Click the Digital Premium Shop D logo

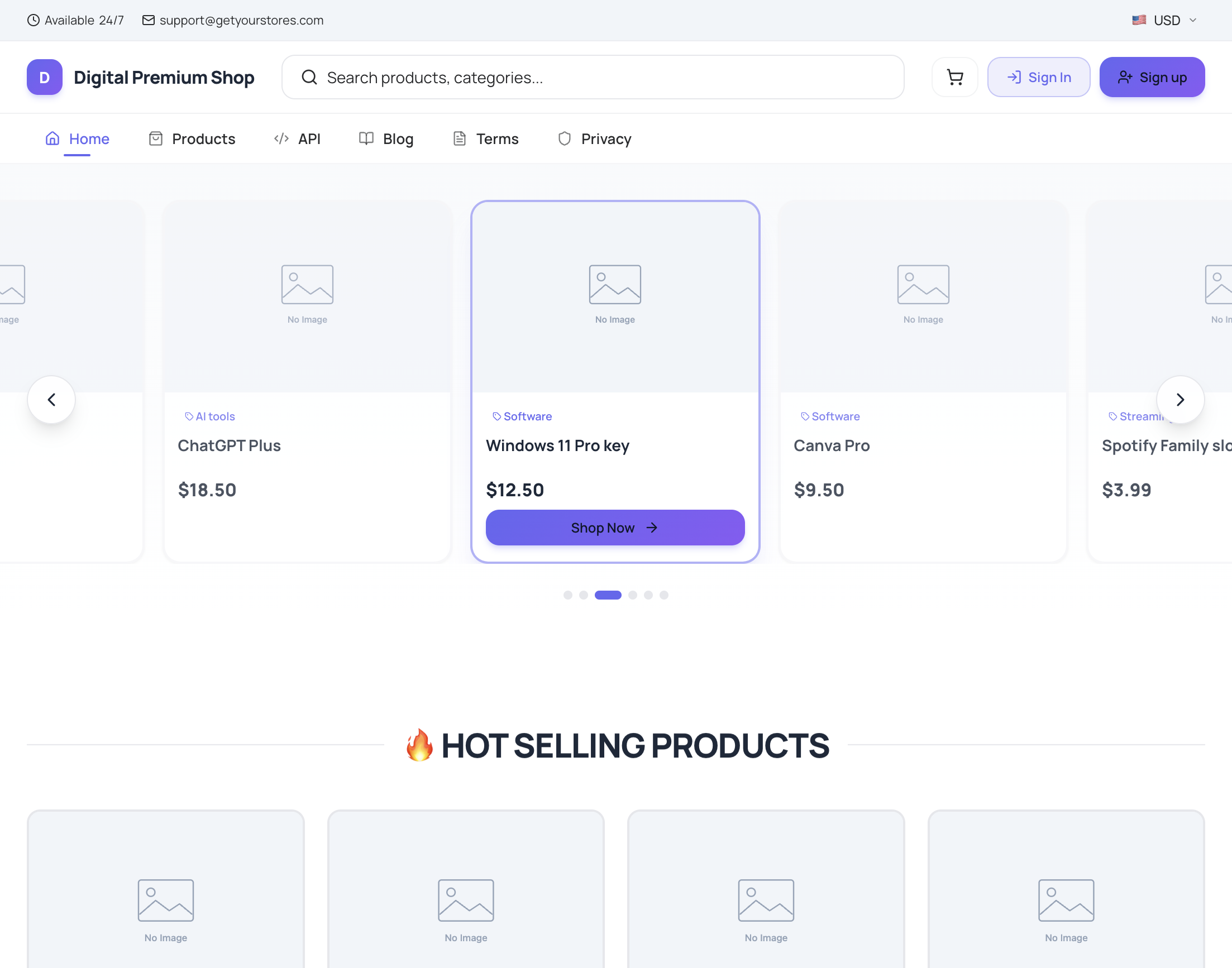[x=44, y=77]
